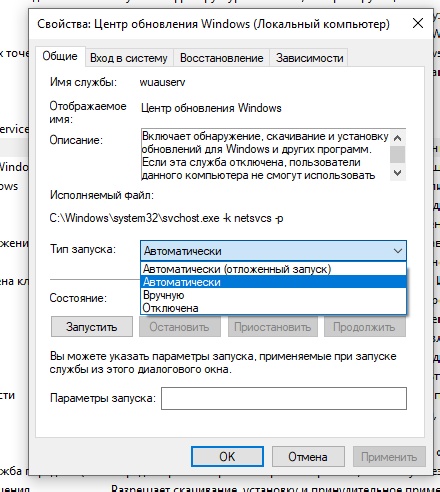Image resolution: width=440 pixels, height=492 pixels.
Task: Click display name Центр обновления Windows
Action: (211, 108)
